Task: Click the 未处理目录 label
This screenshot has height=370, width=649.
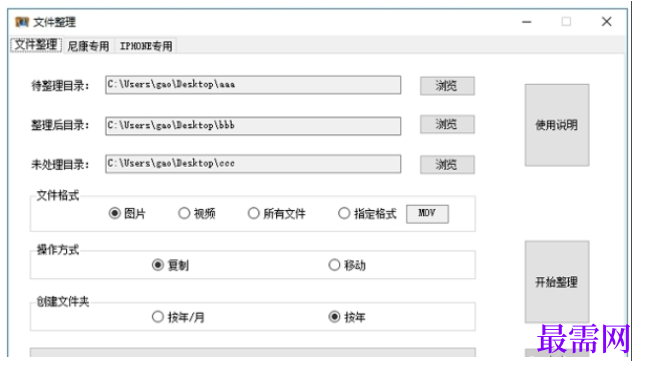Action: [60, 165]
